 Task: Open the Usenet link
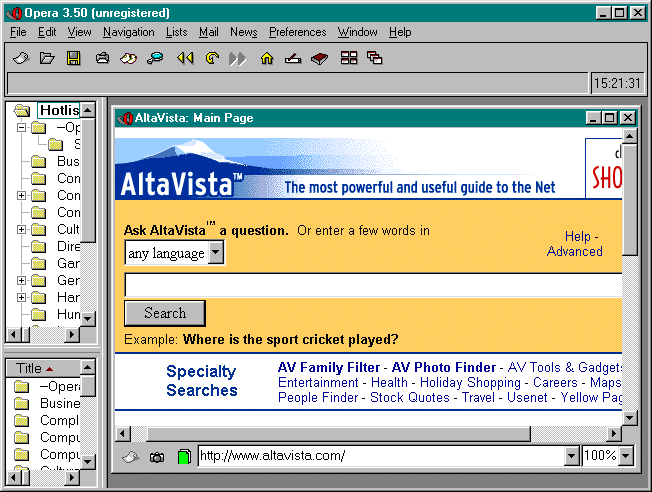click(x=527, y=397)
